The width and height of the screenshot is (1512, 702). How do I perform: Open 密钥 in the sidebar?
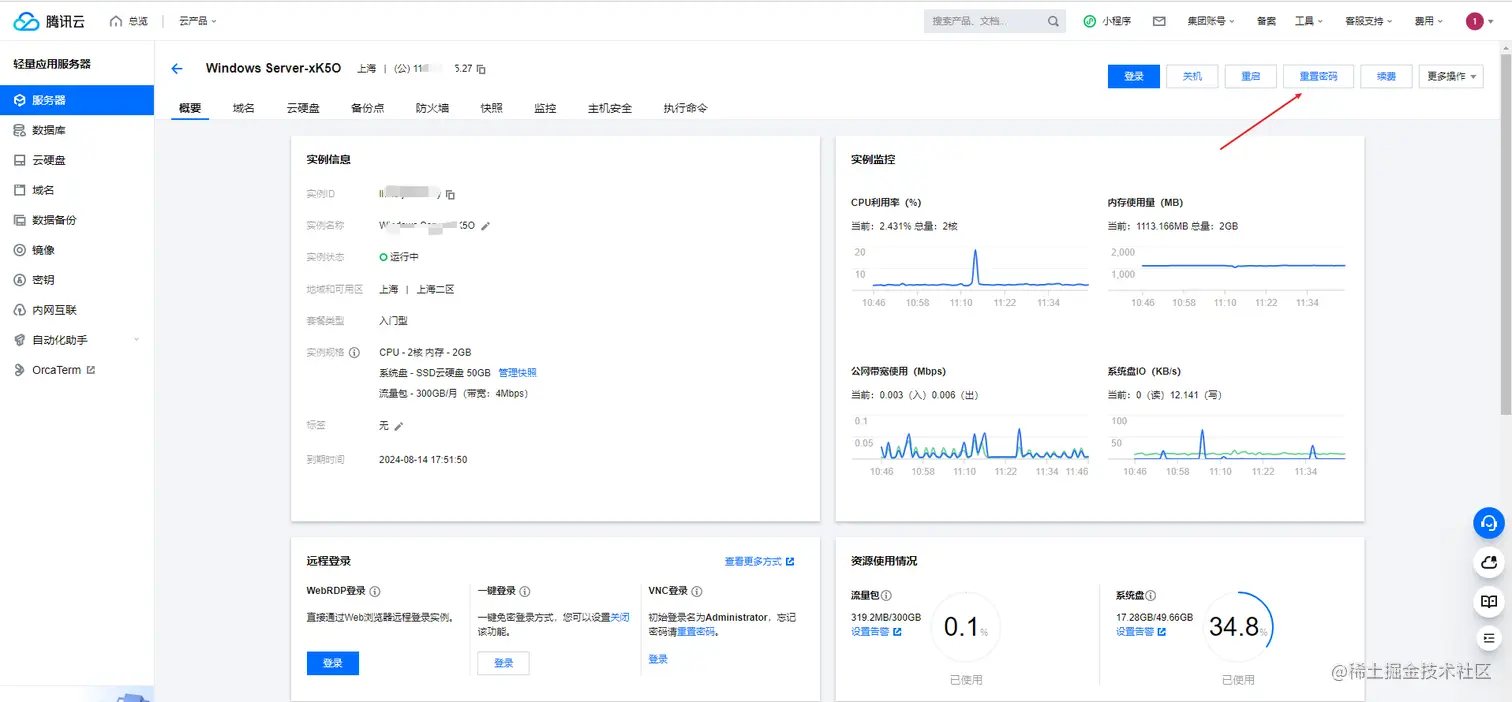[x=77, y=280]
